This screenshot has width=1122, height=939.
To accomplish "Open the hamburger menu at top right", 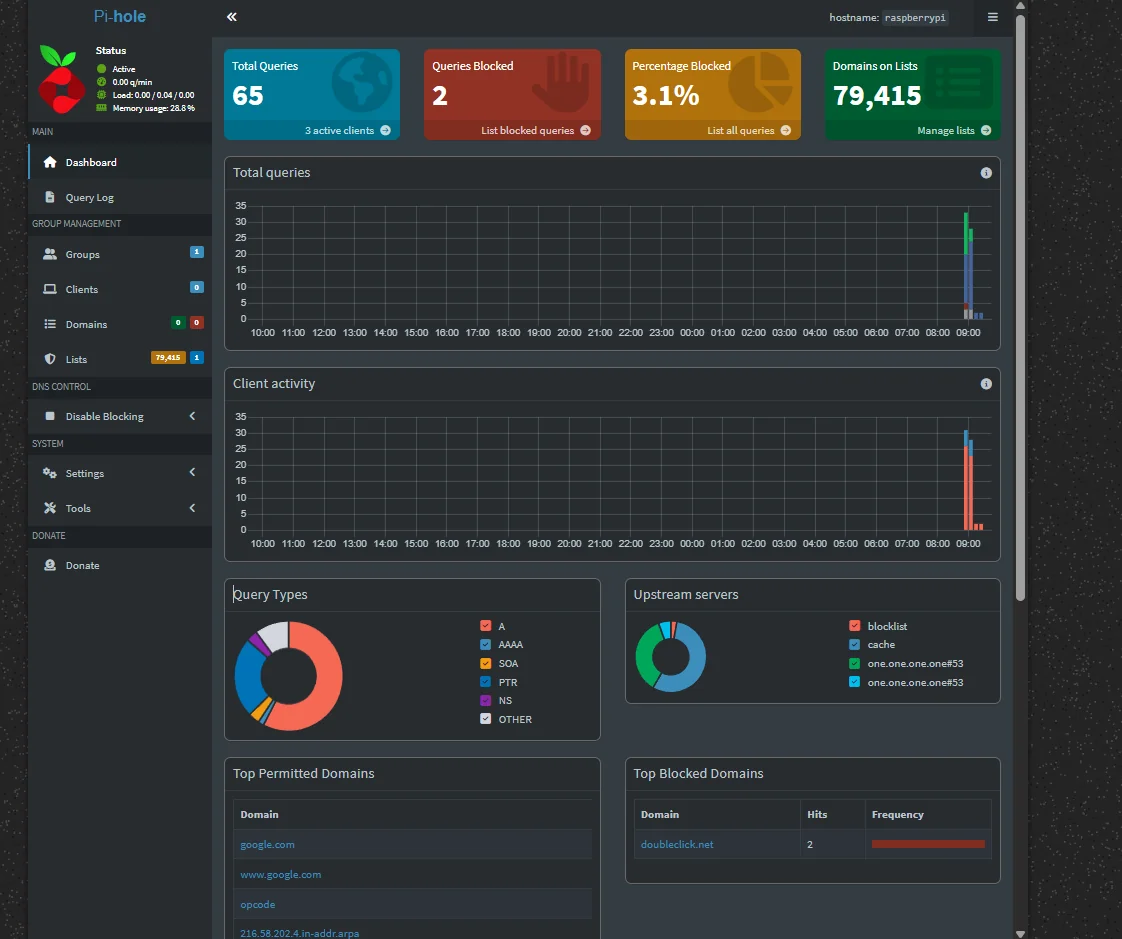I will click(x=992, y=17).
